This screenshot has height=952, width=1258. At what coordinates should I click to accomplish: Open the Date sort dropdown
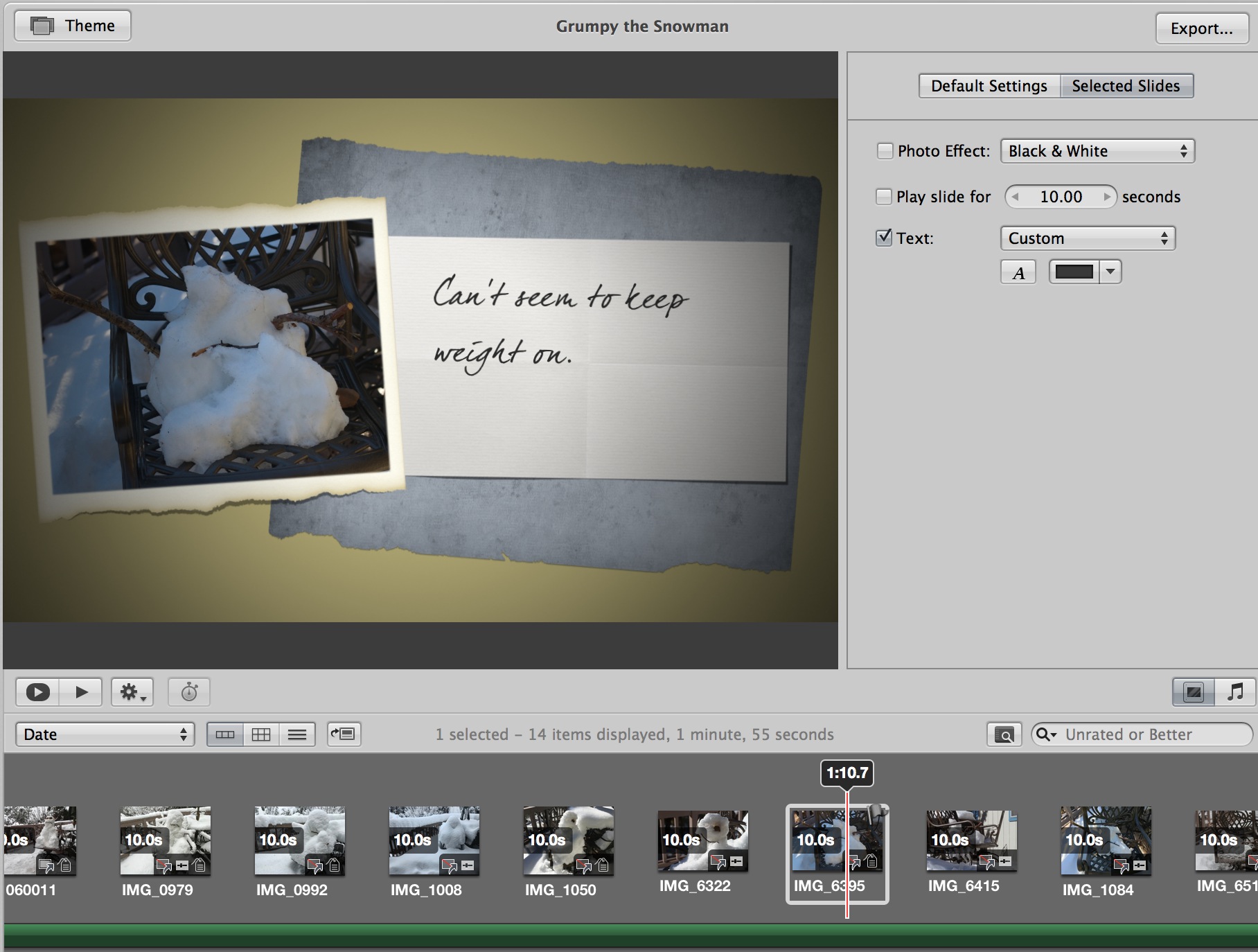[x=105, y=734]
